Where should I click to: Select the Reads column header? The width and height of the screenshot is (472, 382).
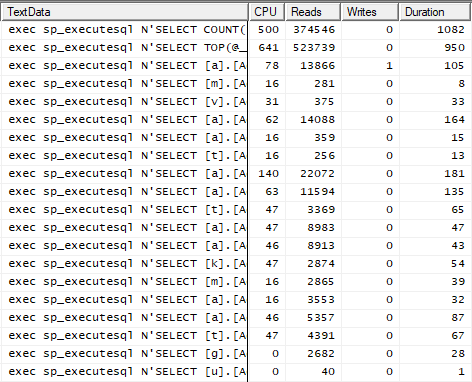point(313,12)
